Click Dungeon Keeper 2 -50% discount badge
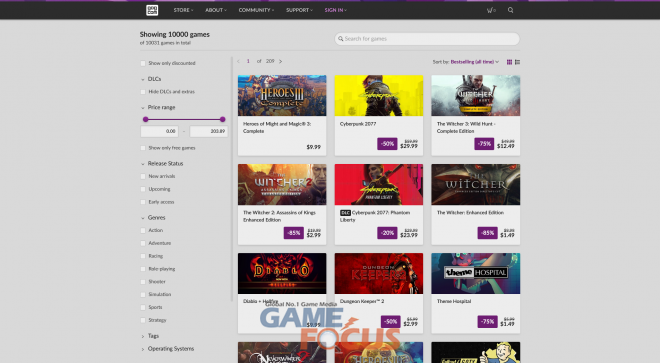660x363 pixels. point(391,322)
